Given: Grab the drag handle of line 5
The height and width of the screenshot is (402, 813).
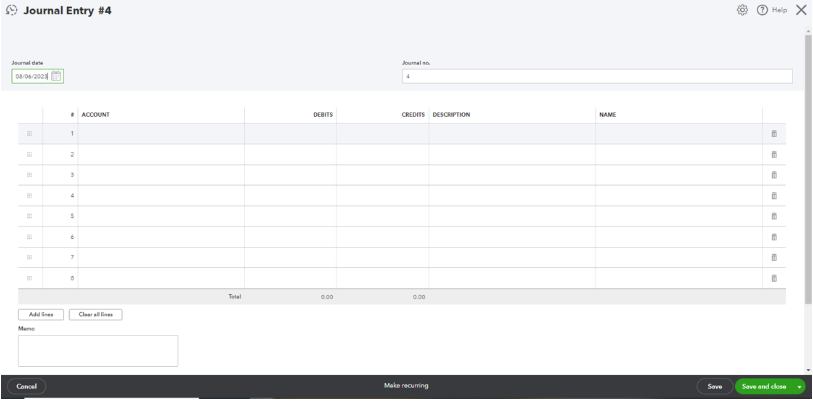Looking at the screenshot, I should tap(30, 216).
